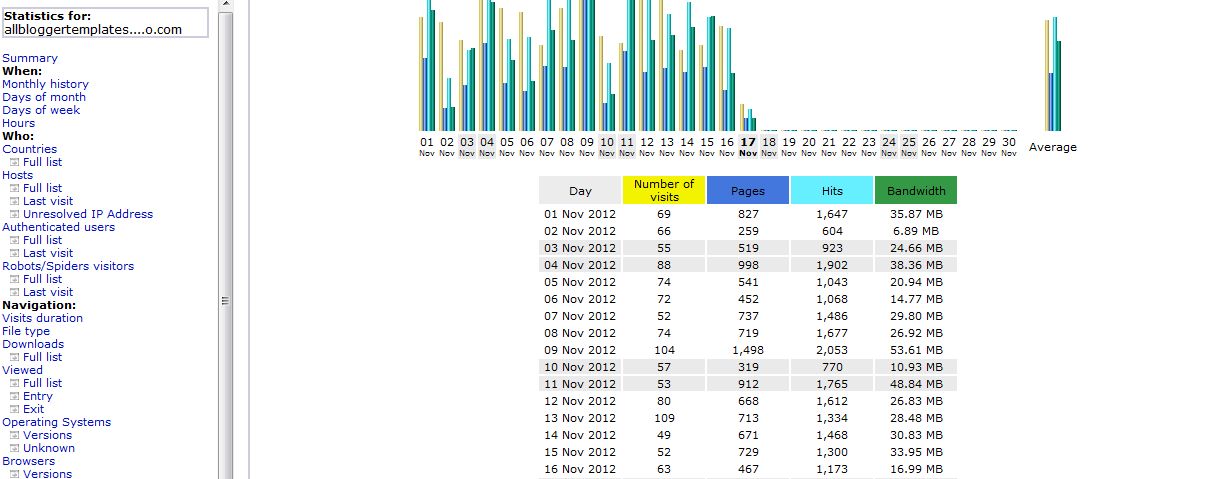The width and height of the screenshot is (1227, 479).
Task: Open the File type report
Action: click(26, 331)
